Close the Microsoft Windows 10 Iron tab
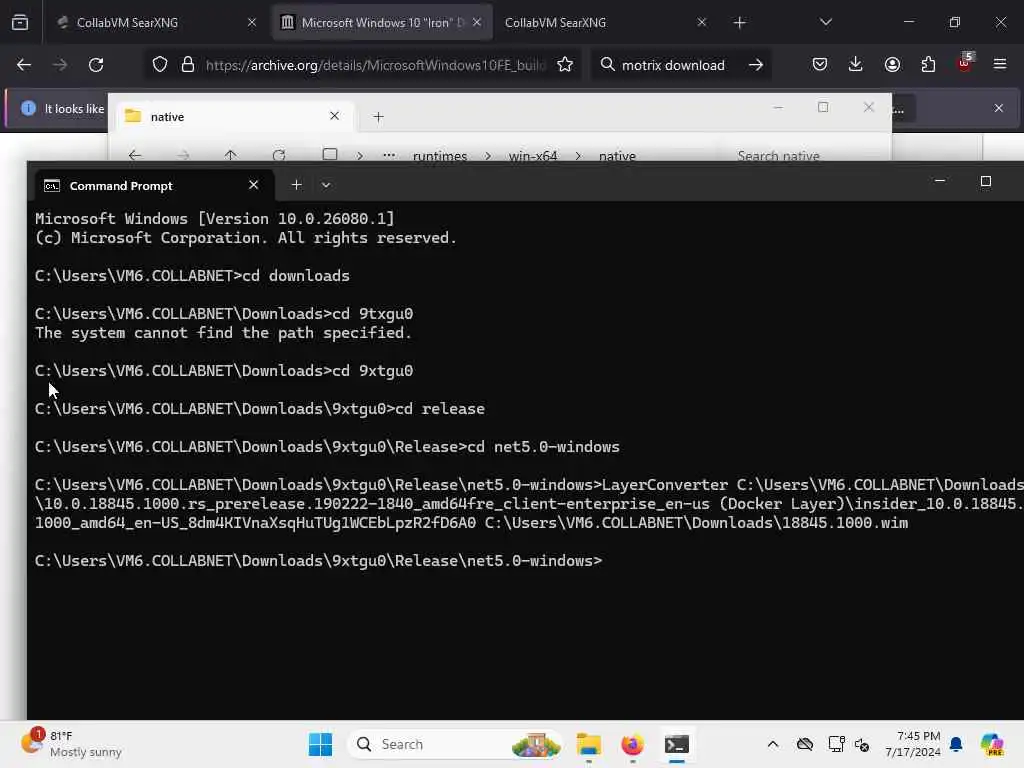The width and height of the screenshot is (1024, 768). click(477, 22)
